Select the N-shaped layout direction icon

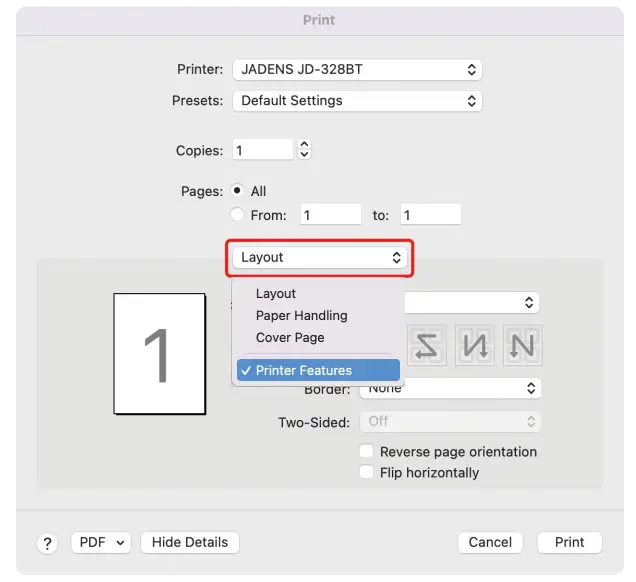[x=522, y=346]
